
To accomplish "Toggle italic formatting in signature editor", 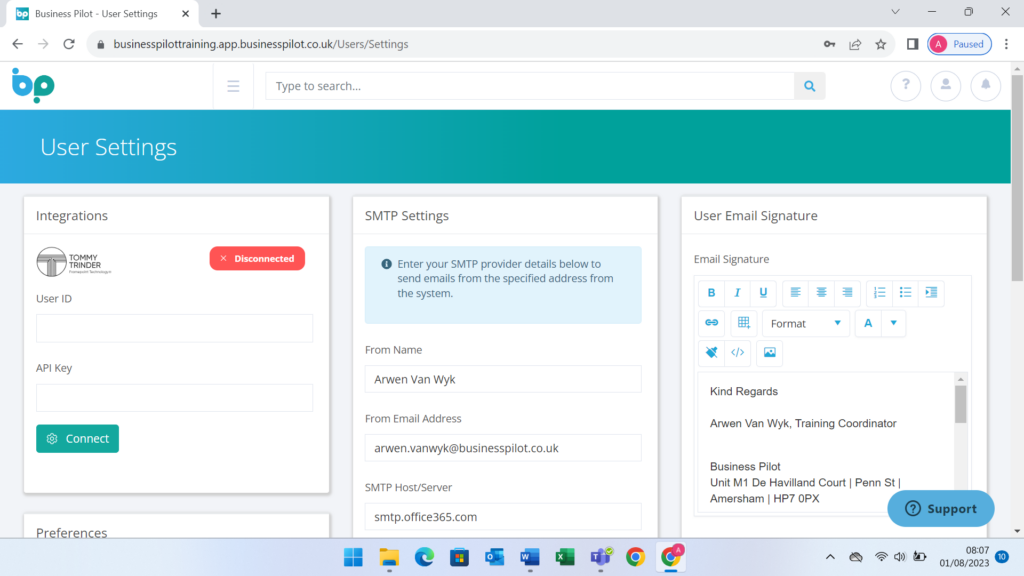I will pos(737,293).
